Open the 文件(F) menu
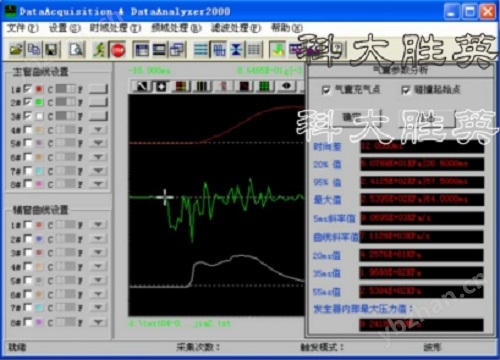 [23, 28]
